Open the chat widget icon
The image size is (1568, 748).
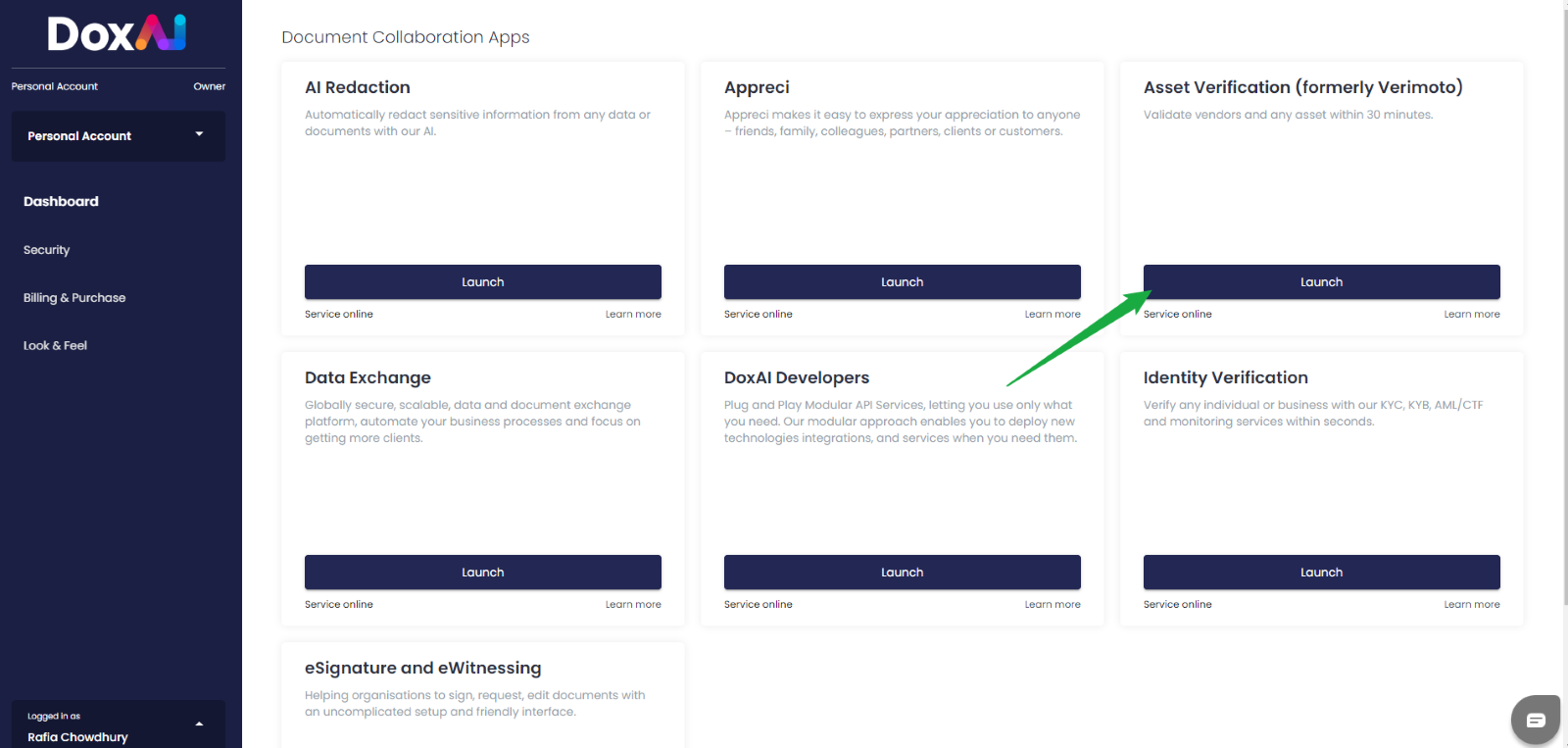pos(1535,720)
